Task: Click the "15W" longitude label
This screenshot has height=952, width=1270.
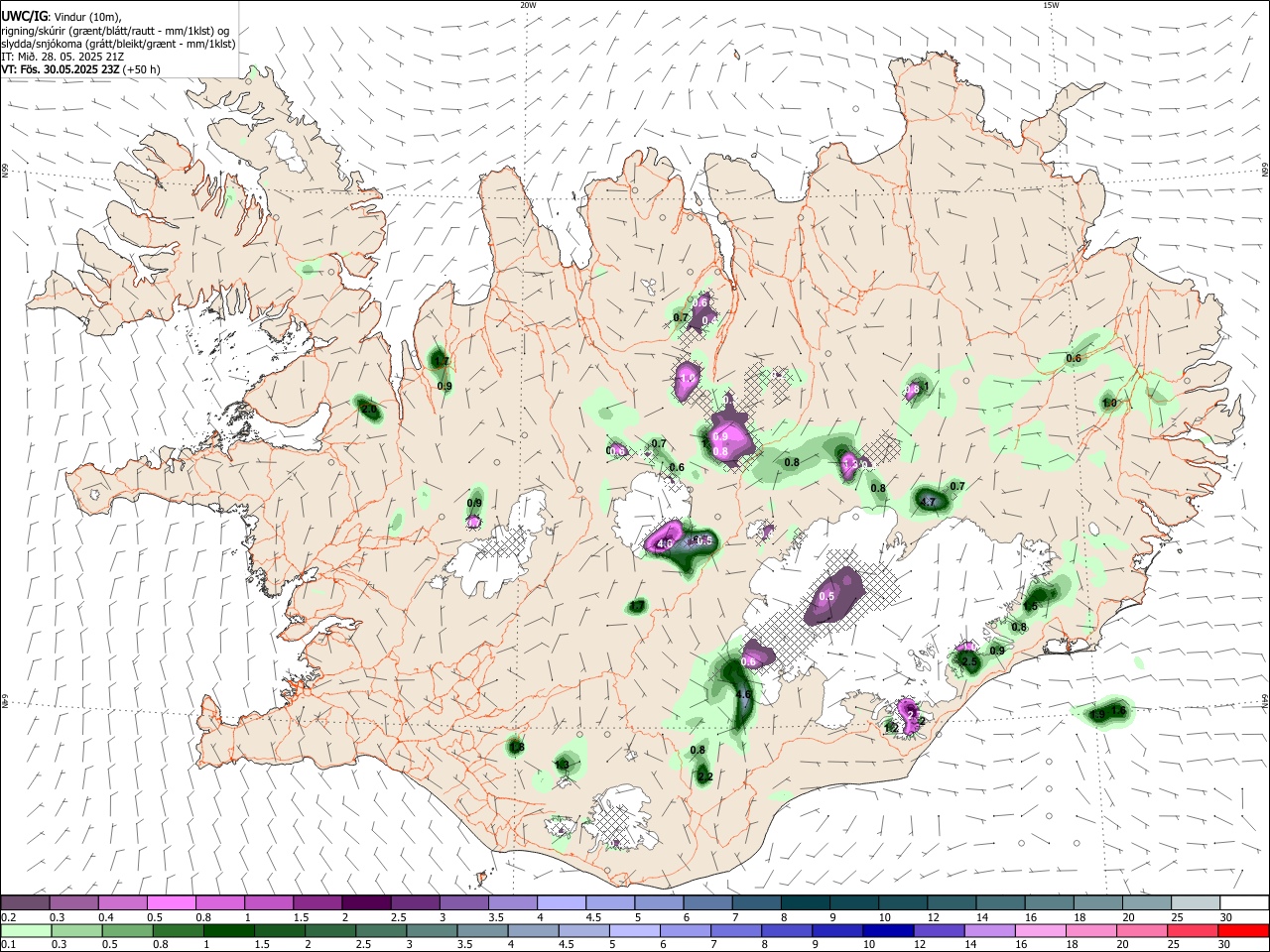Action: [x=1051, y=5]
